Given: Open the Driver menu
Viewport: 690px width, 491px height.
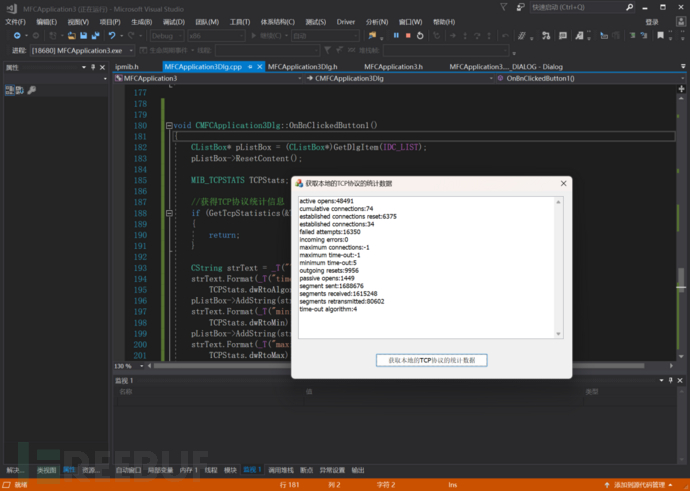Looking at the screenshot, I should (345, 21).
